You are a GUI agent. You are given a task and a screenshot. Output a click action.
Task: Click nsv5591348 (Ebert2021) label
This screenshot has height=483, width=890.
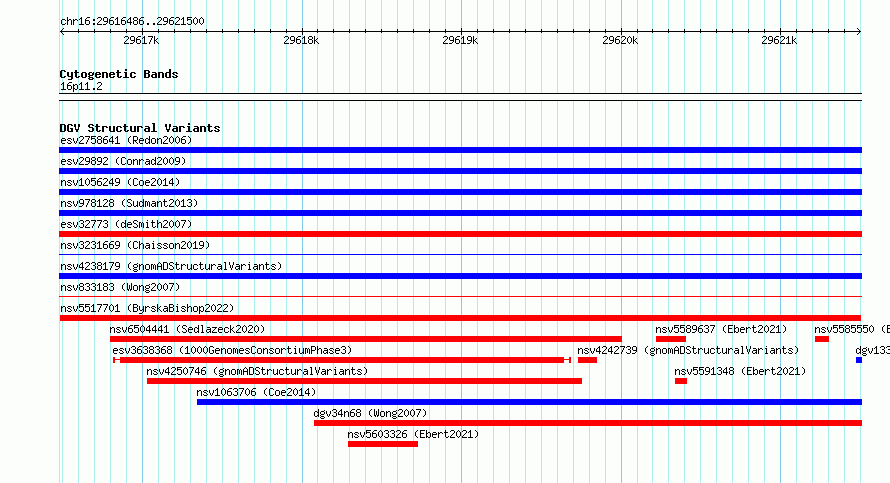point(740,371)
